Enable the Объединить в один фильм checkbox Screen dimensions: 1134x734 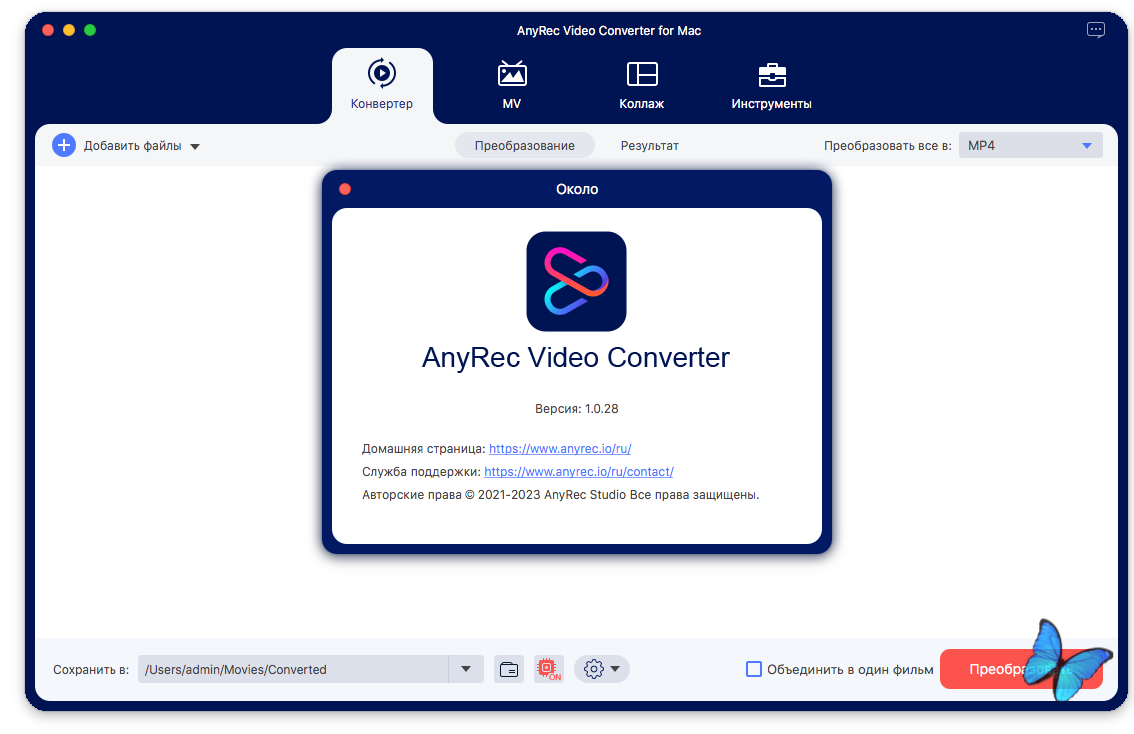click(754, 669)
